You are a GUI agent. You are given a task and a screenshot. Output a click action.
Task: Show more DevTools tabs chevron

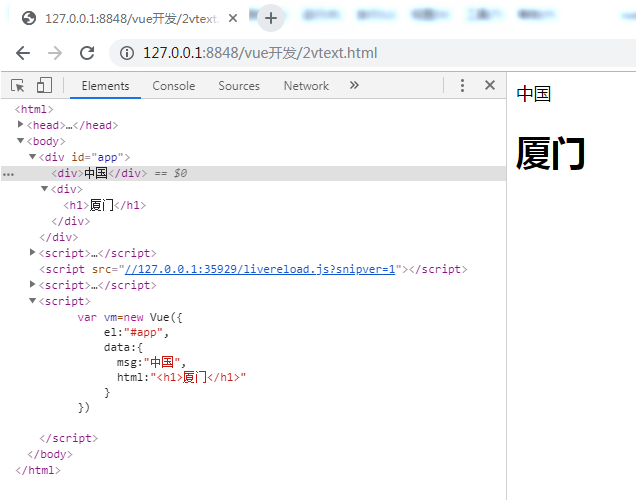354,85
